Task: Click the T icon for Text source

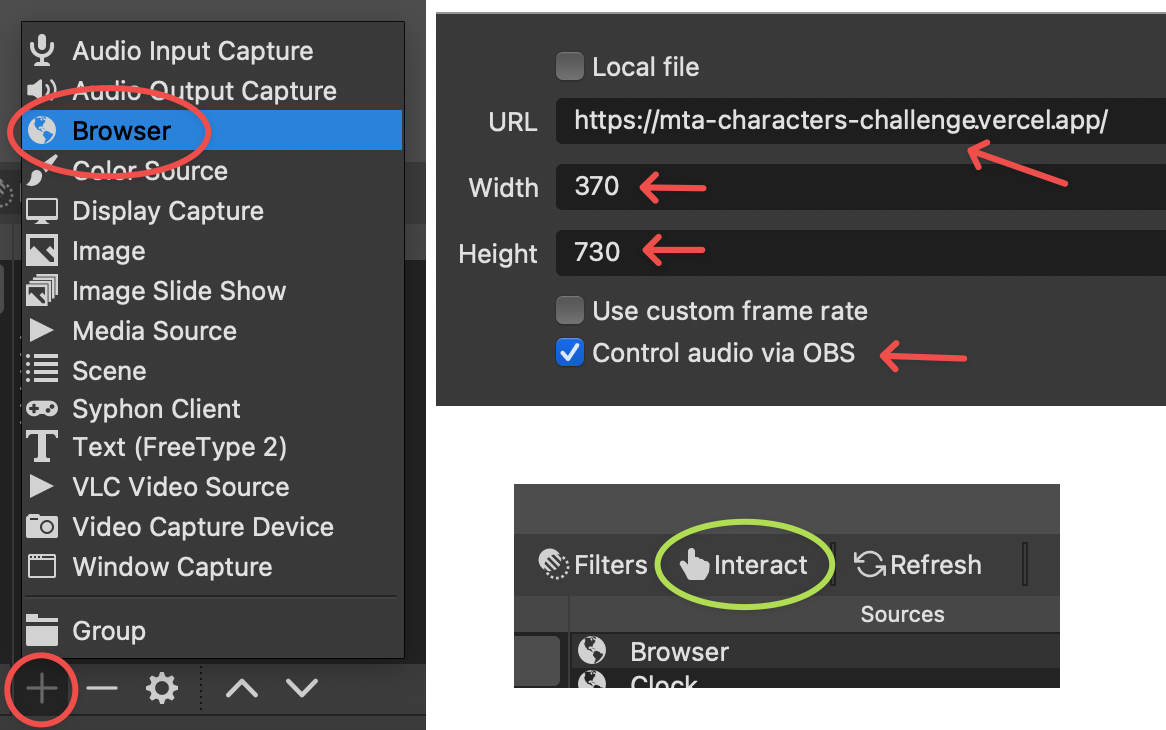Action: [42, 447]
